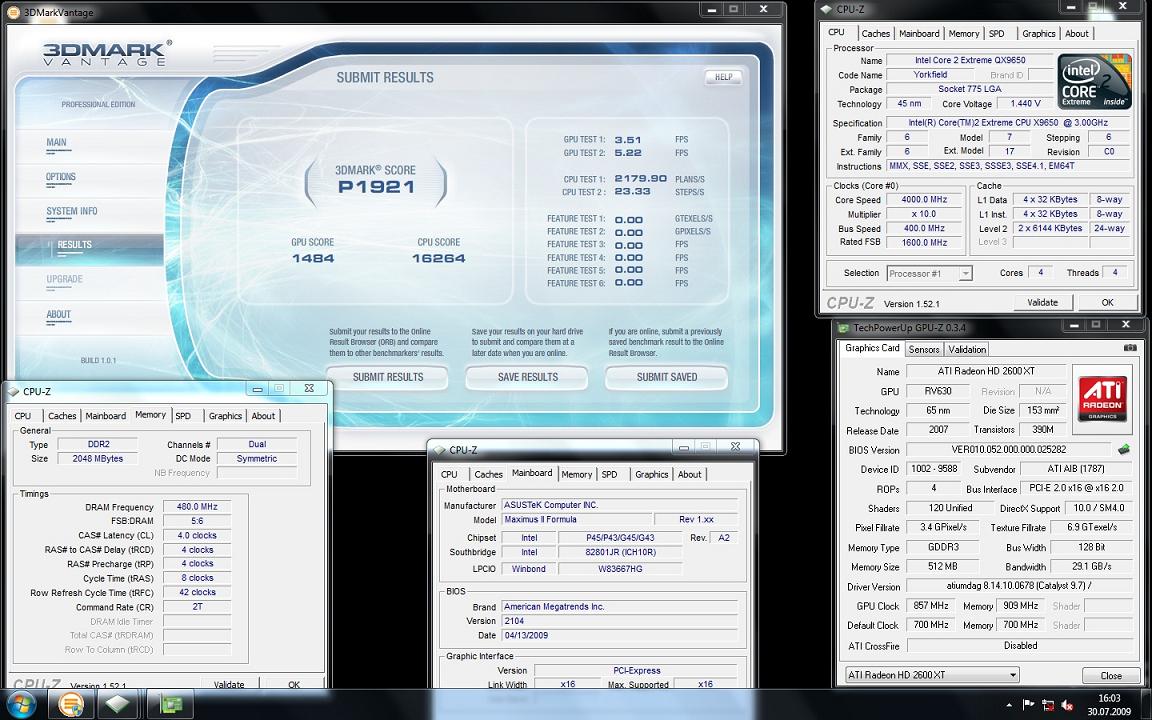1152x720 pixels.
Task: Click the GPU score value 1484
Action: [313, 258]
